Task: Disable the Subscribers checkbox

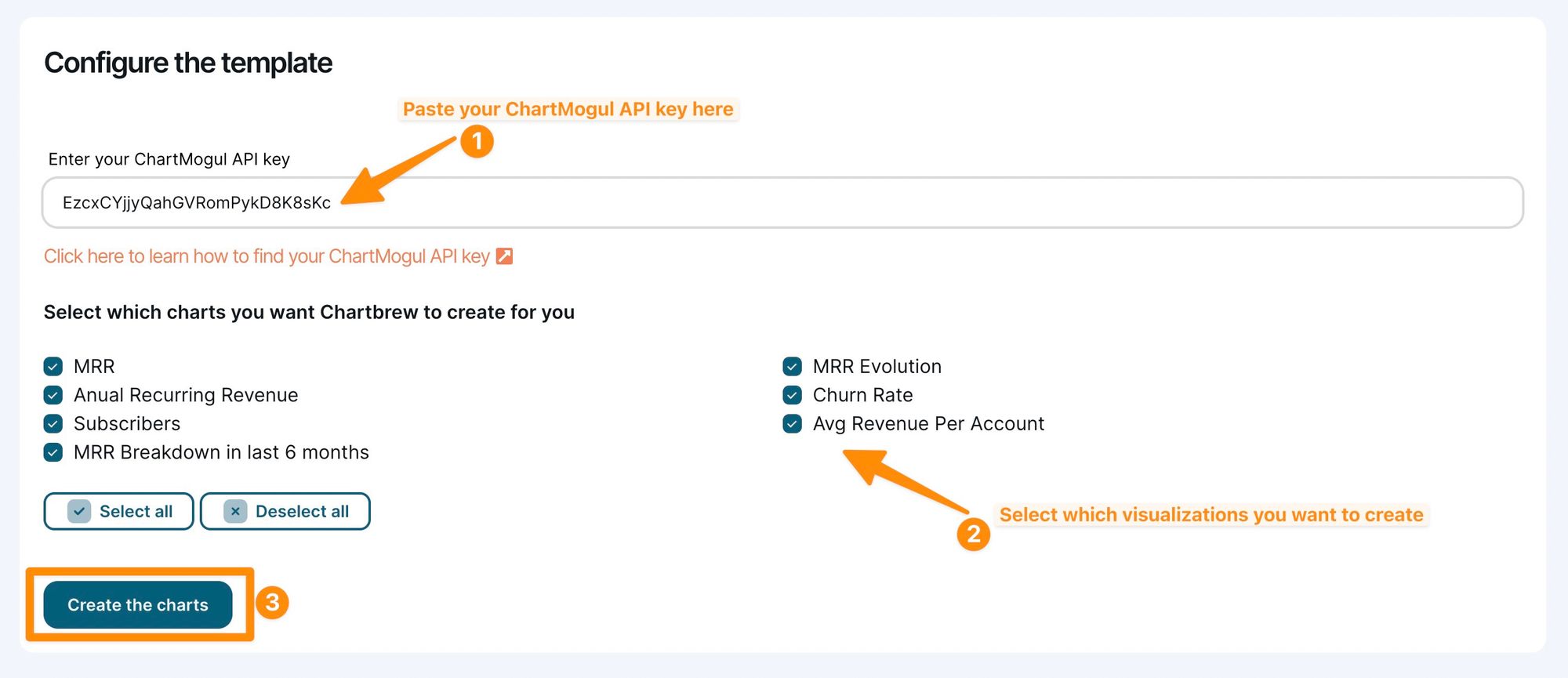Action: (x=53, y=423)
